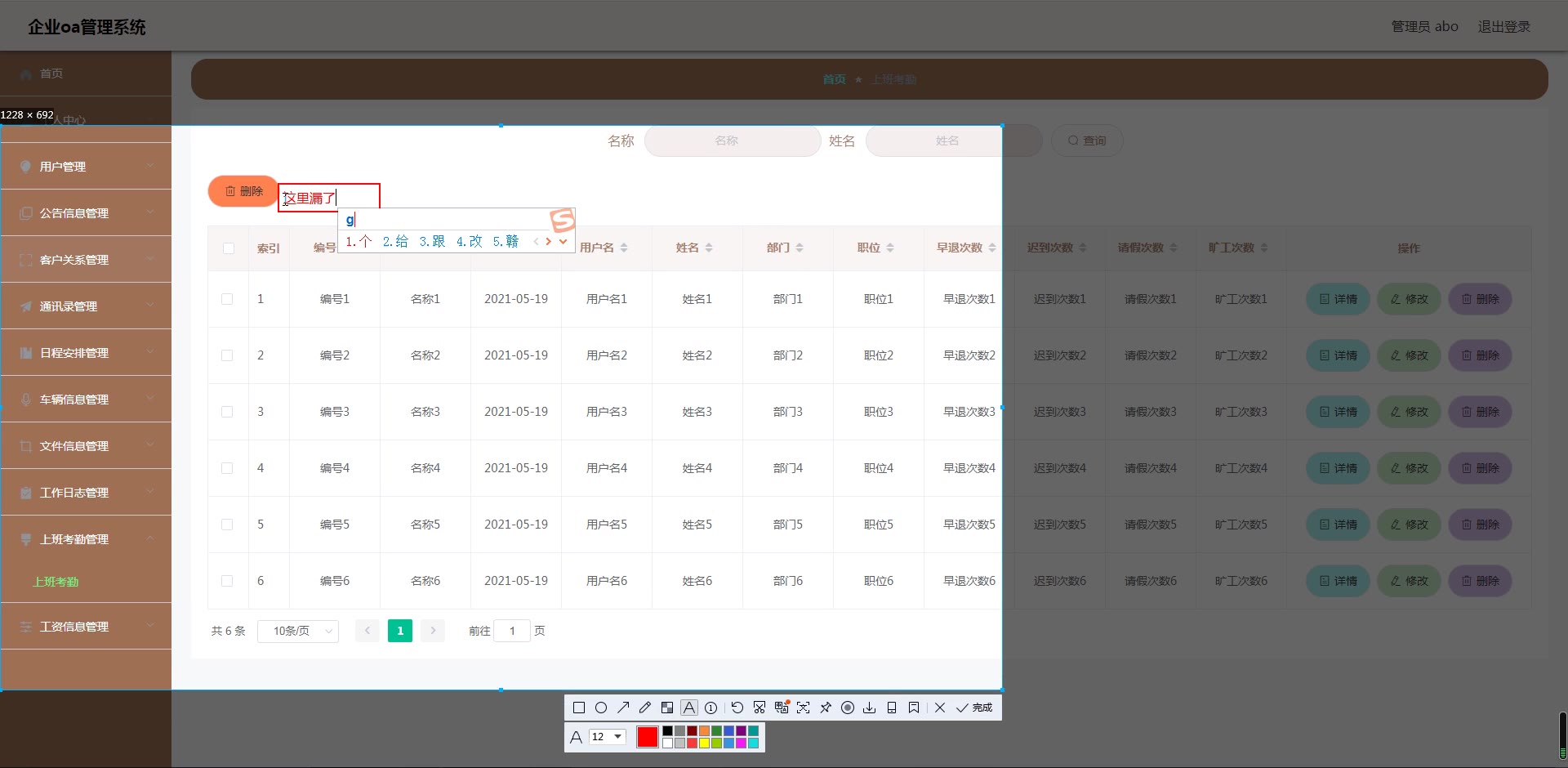Screen dimensions: 1568x768
Task: Click the undo annotation icon
Action: pos(737,708)
